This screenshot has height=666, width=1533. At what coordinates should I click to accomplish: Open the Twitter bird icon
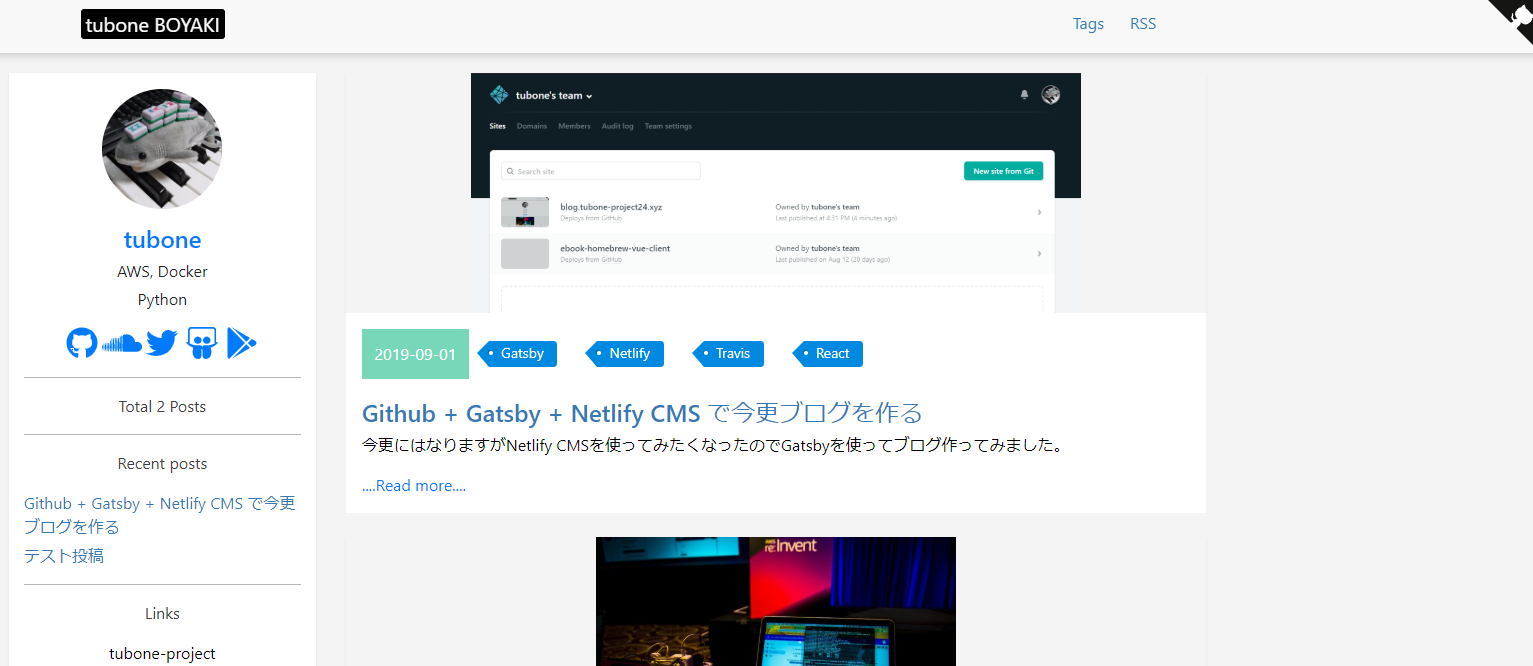[161, 343]
